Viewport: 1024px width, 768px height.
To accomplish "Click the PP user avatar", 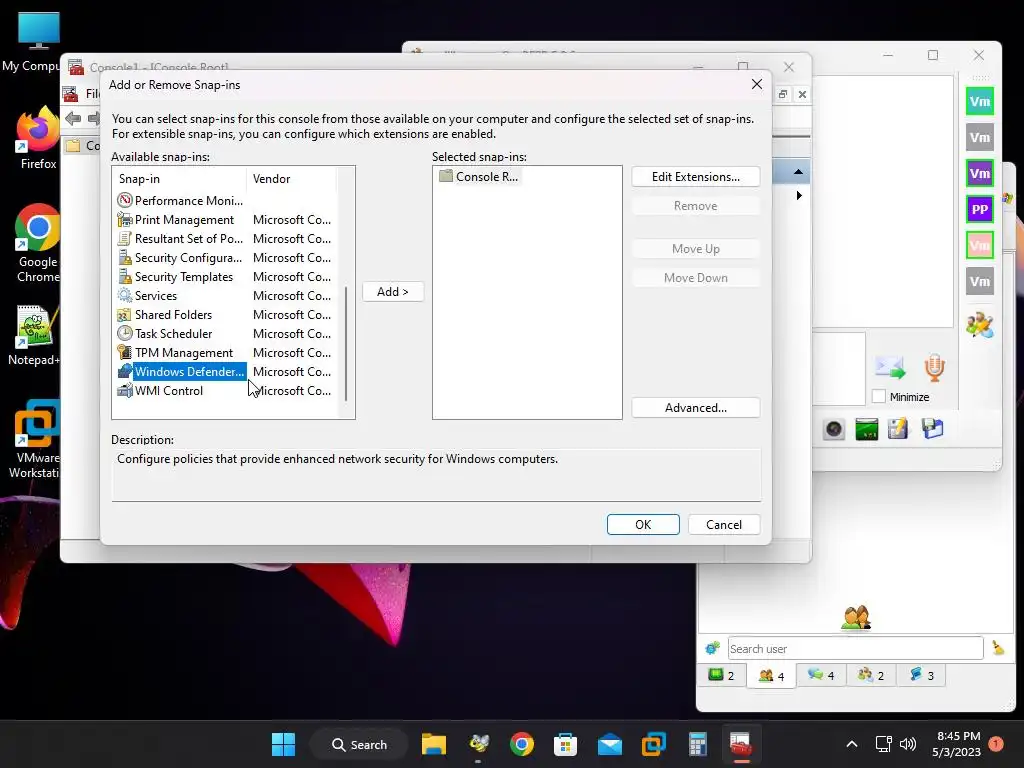I will click(980, 209).
